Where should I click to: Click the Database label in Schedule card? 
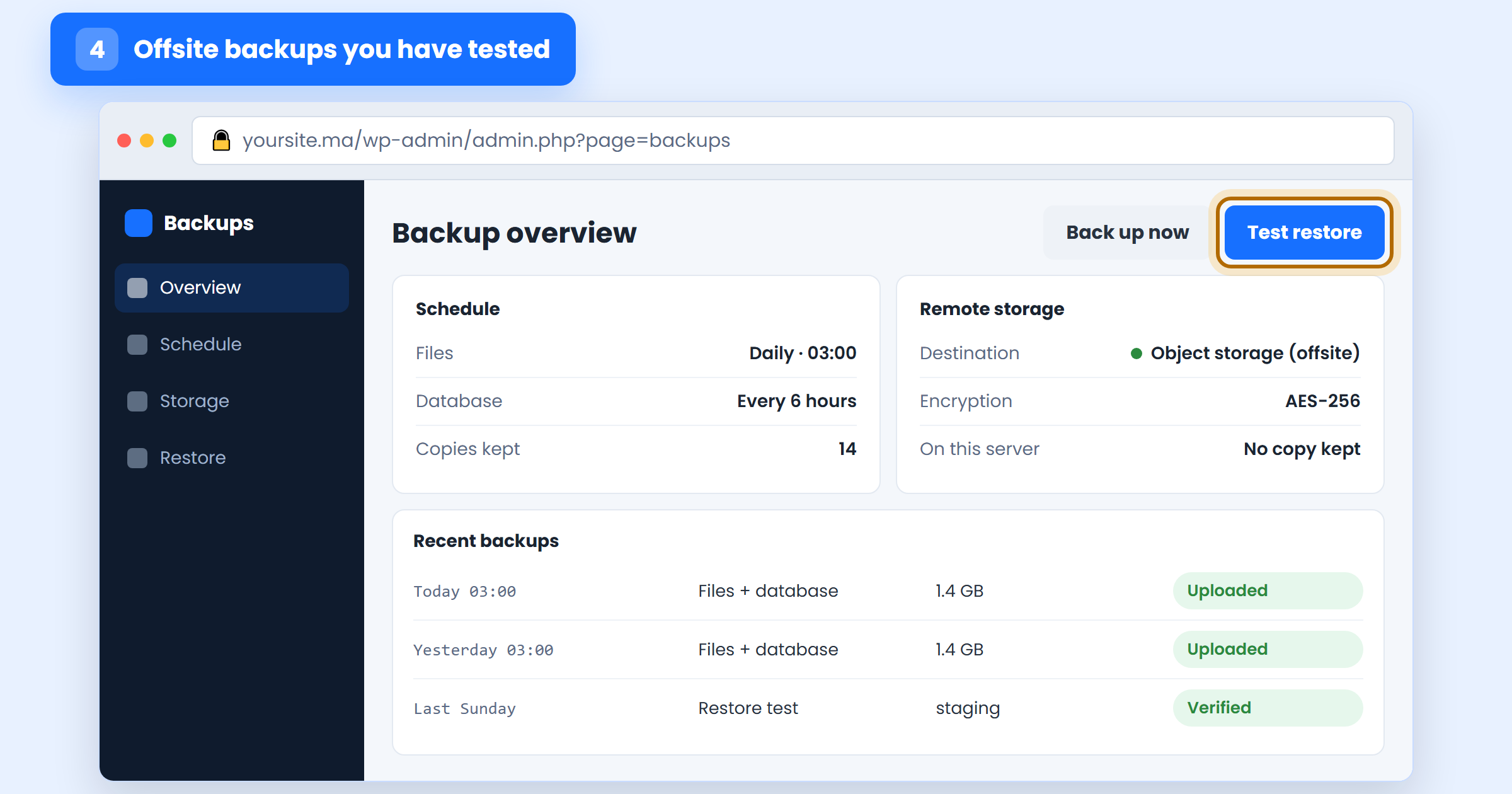click(459, 401)
